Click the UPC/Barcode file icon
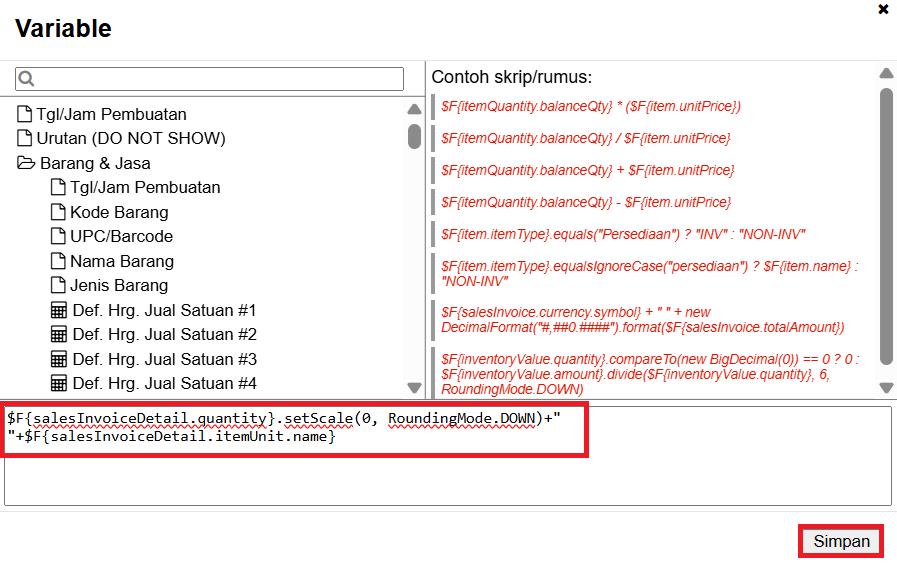Viewport: 897px width, 570px height. (58, 236)
